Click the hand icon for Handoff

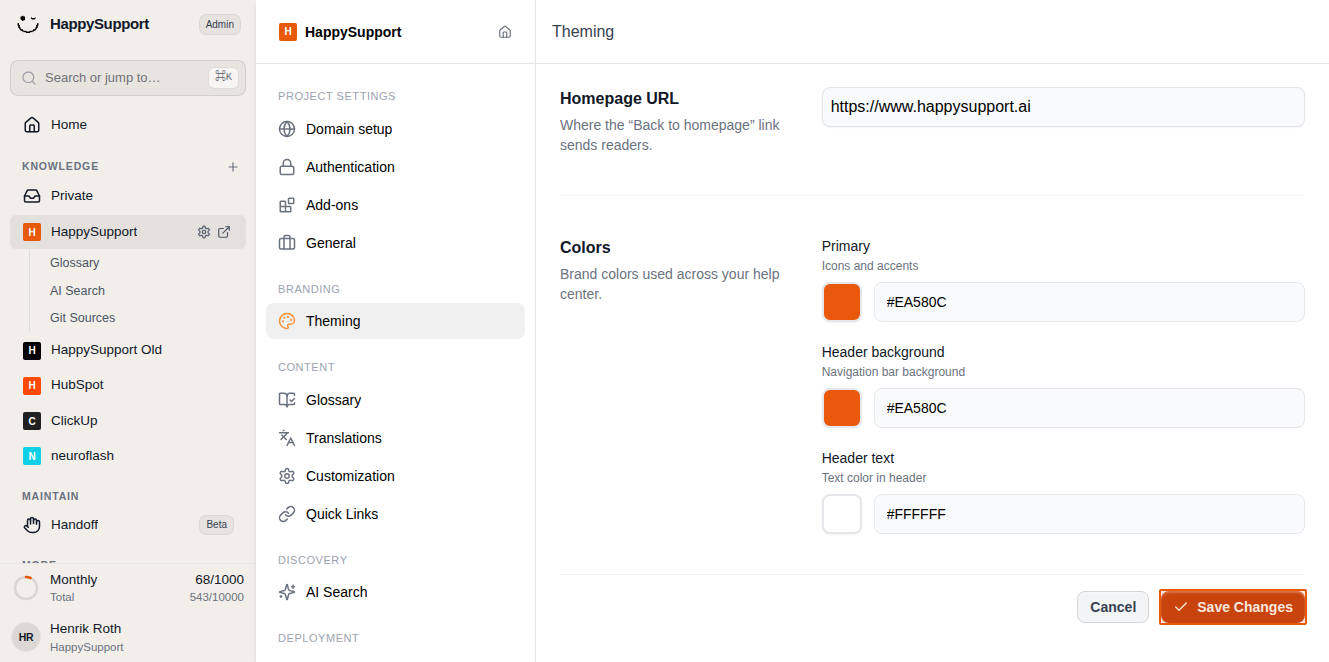tap(32, 525)
